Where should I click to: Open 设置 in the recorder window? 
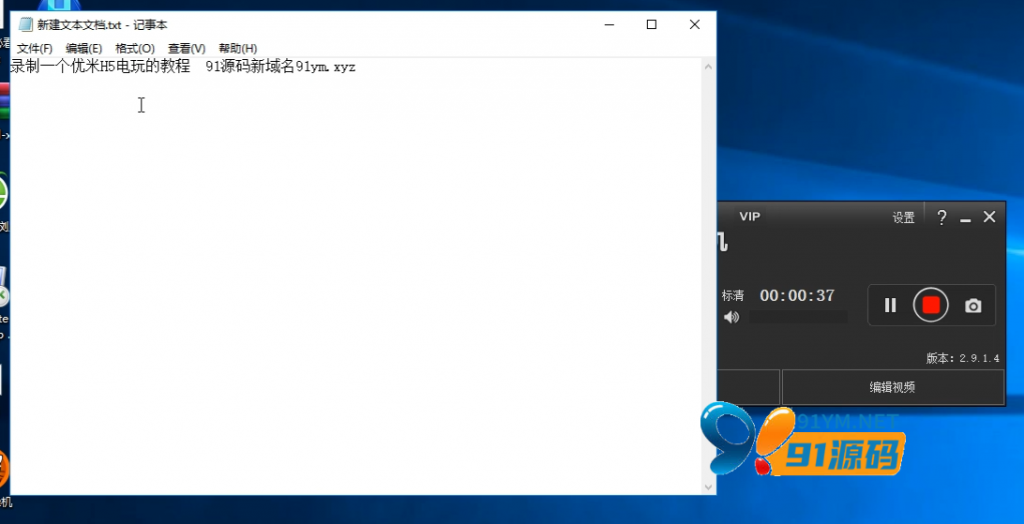tap(904, 218)
